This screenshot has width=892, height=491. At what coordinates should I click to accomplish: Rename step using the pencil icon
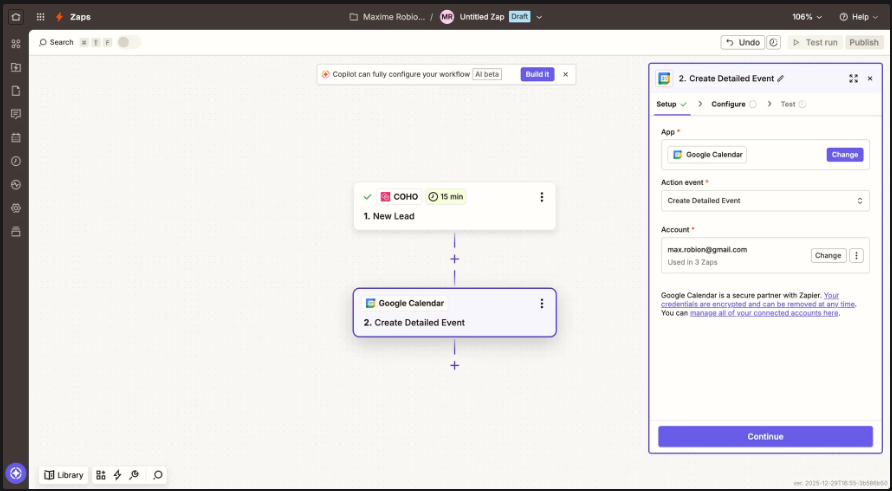tap(781, 78)
